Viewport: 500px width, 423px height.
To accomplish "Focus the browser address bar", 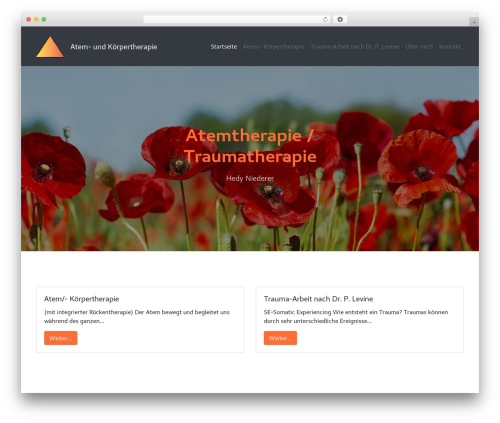I will pos(237,19).
